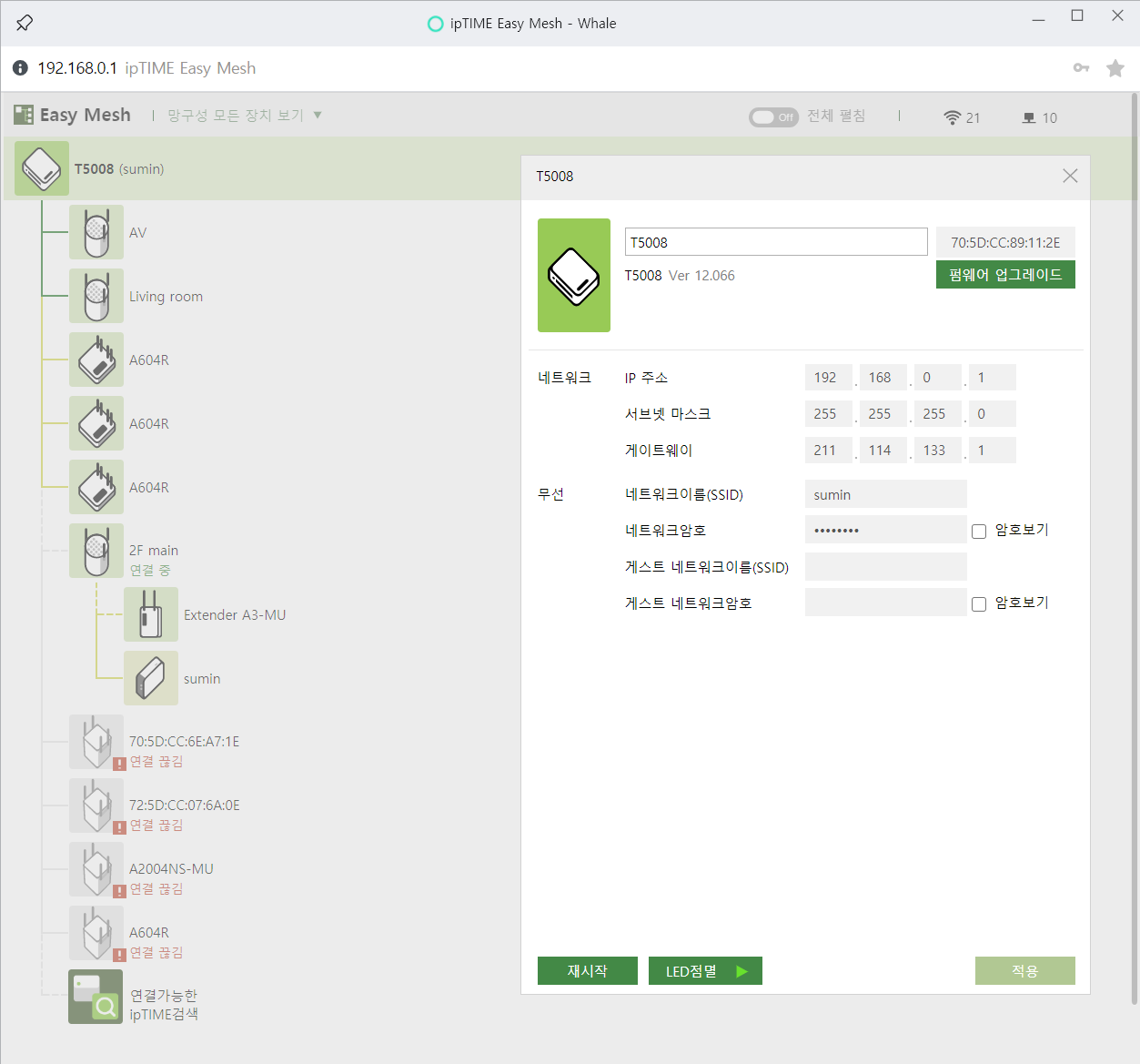Click the disconnected A2004NS-MU device icon

pyautogui.click(x=96, y=869)
